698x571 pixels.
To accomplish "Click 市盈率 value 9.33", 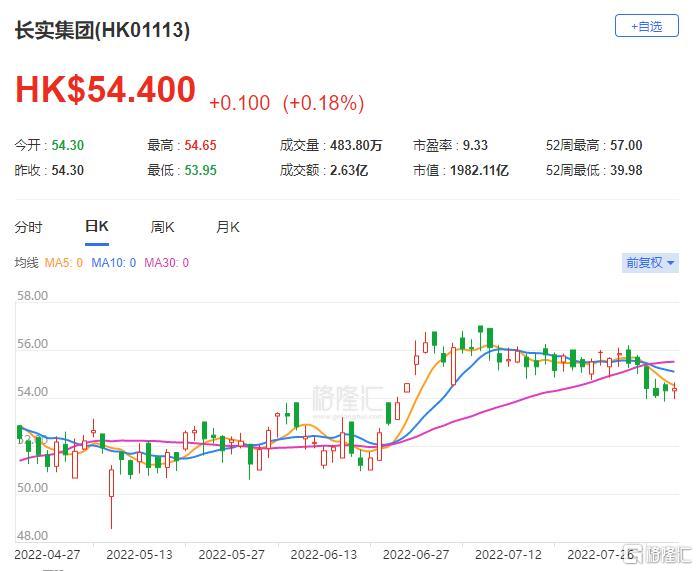I will pyautogui.click(x=475, y=145).
